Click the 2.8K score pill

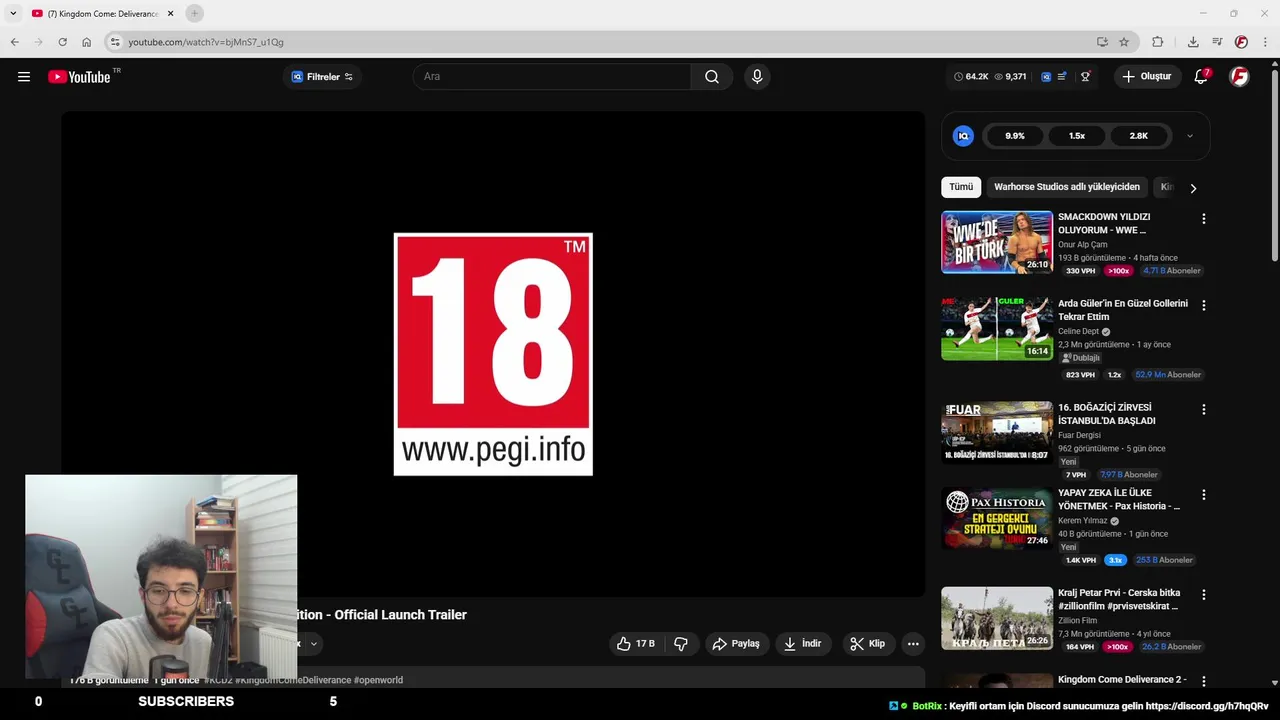[1139, 136]
